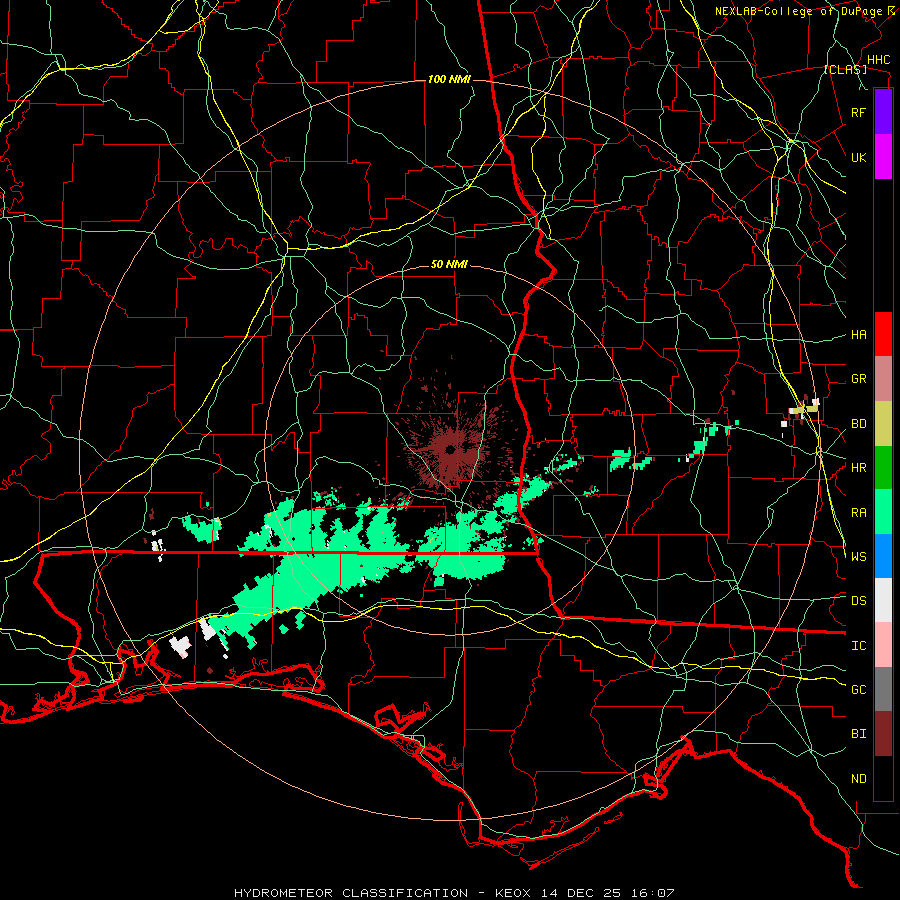Click the "WS" legend label
Viewport: 900px width, 900px height.
858,556
